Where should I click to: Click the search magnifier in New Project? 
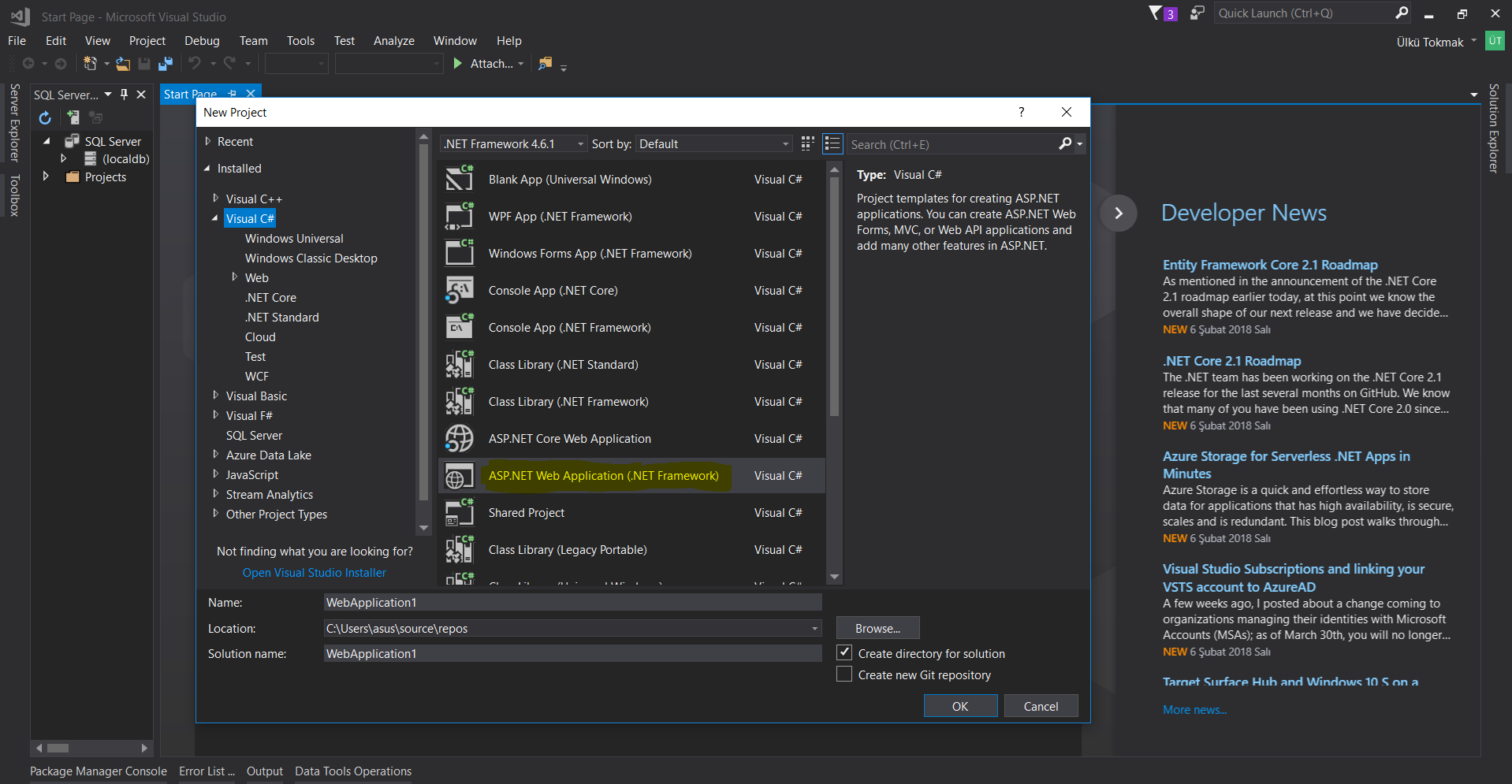1065,143
